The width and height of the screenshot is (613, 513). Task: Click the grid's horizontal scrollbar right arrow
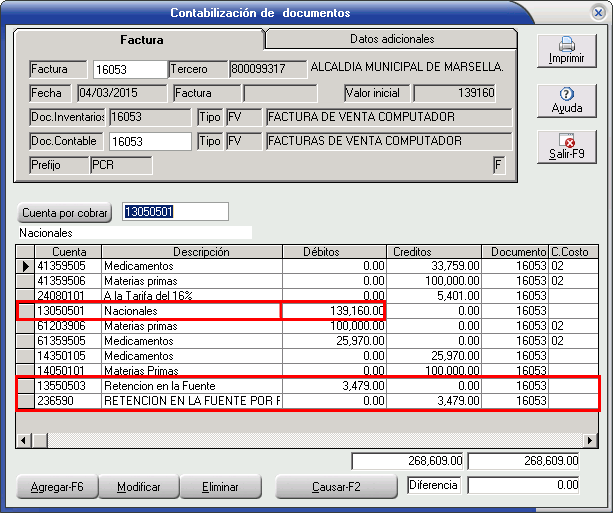(592, 440)
